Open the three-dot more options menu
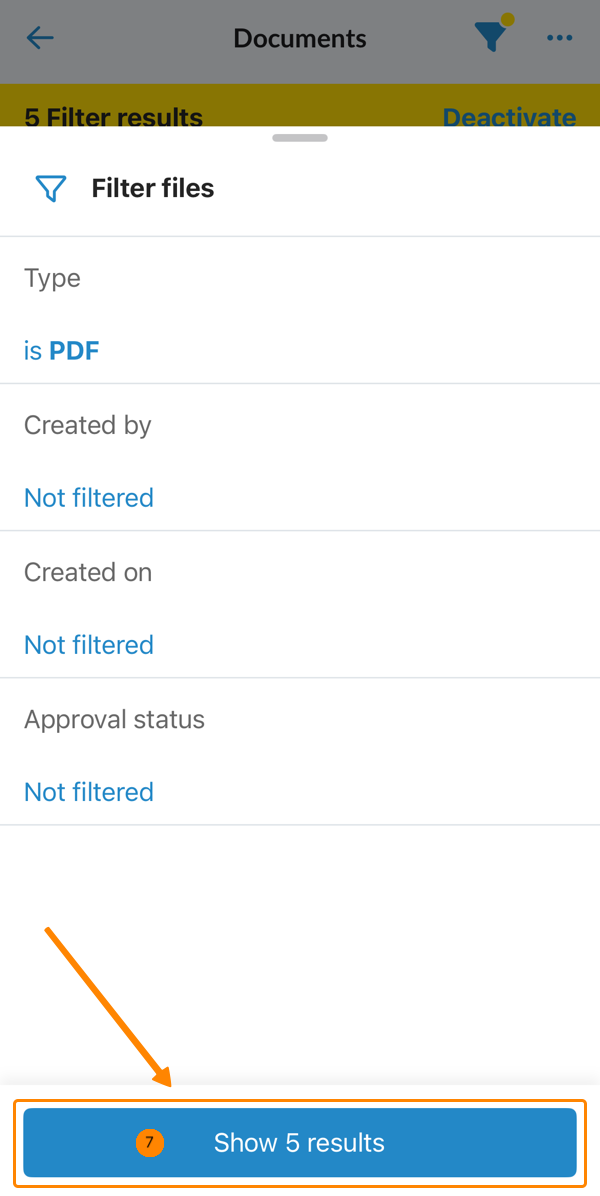 pos(559,39)
